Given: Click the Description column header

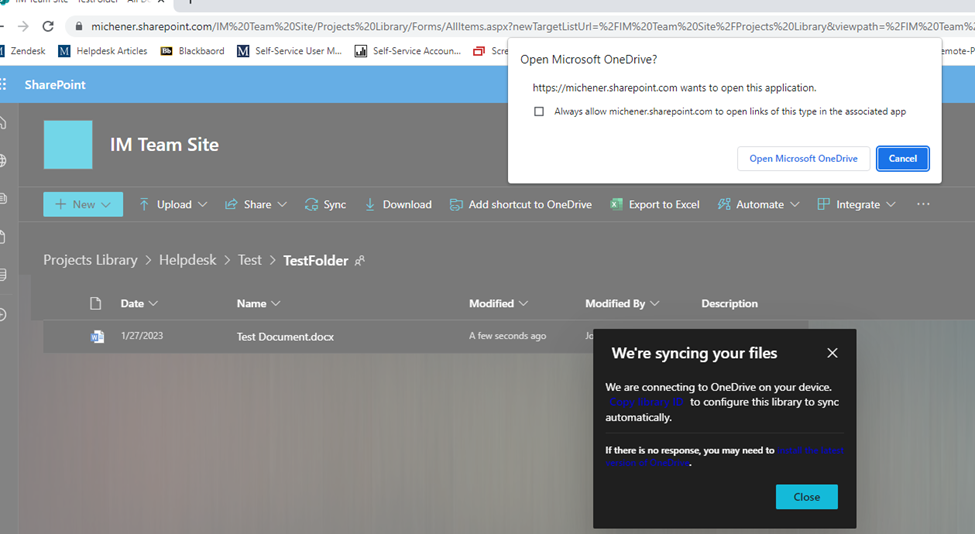Looking at the screenshot, I should [729, 303].
